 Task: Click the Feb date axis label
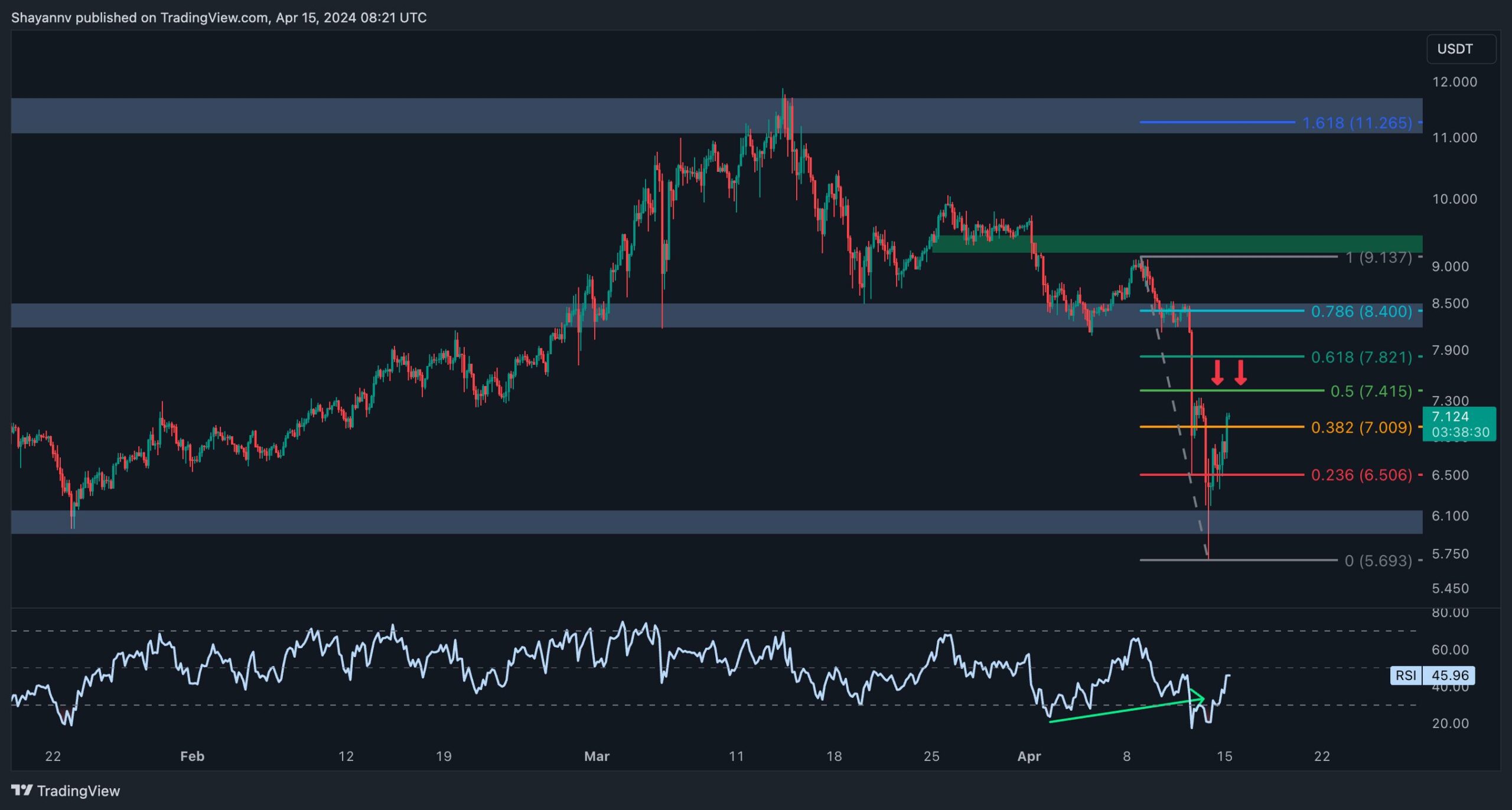(192, 756)
